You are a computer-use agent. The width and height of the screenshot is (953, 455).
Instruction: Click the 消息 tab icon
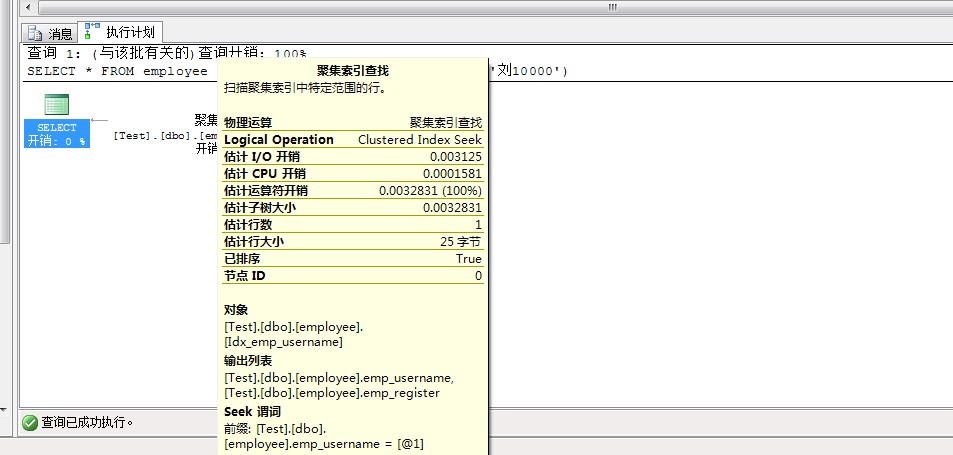[x=35, y=33]
